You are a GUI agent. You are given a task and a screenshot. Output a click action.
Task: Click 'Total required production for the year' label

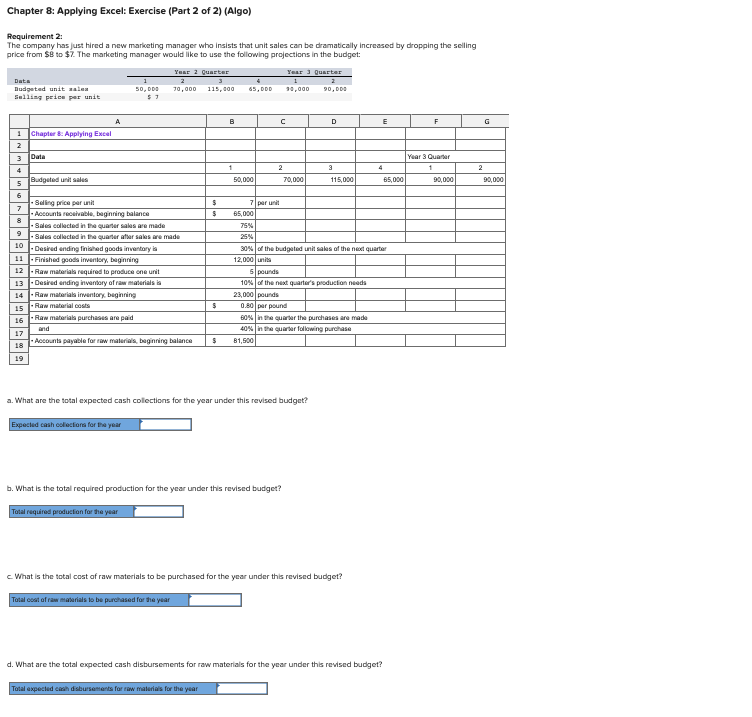point(71,512)
